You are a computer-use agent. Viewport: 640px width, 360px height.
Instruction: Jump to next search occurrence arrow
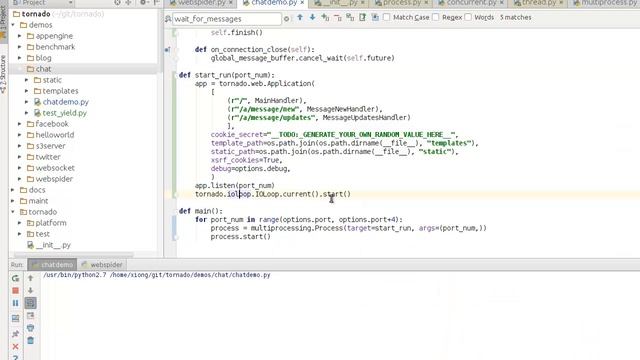click(312, 18)
